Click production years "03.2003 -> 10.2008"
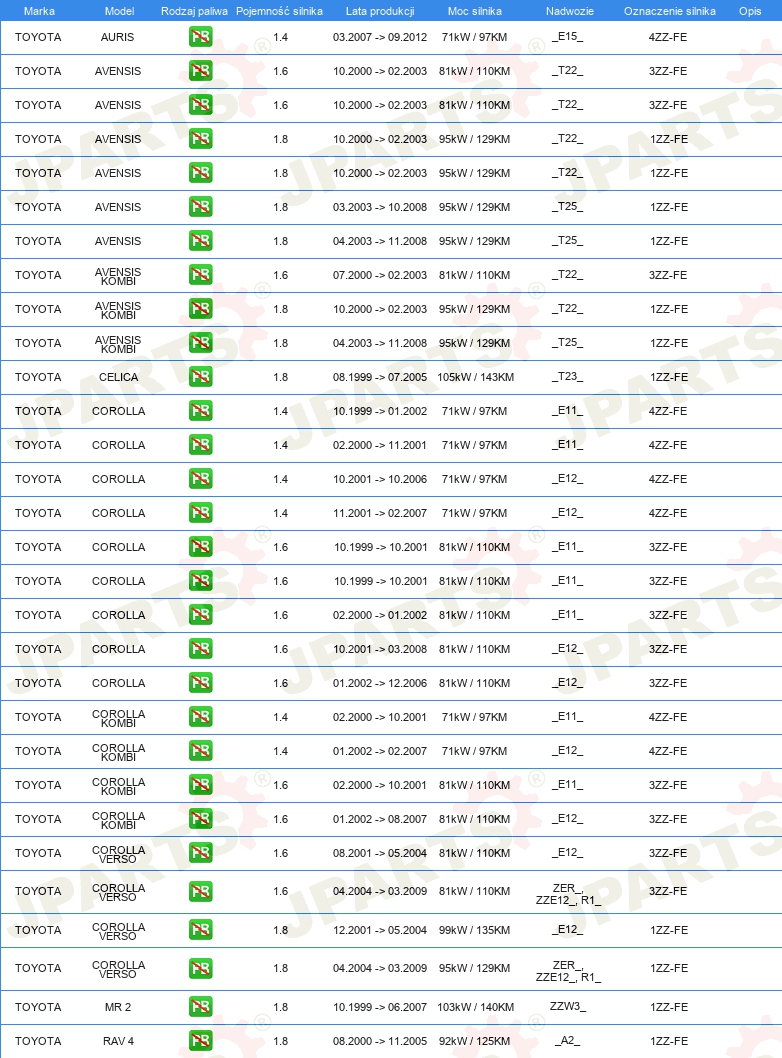Screen dimensions: 782x1058 [x=380, y=207]
